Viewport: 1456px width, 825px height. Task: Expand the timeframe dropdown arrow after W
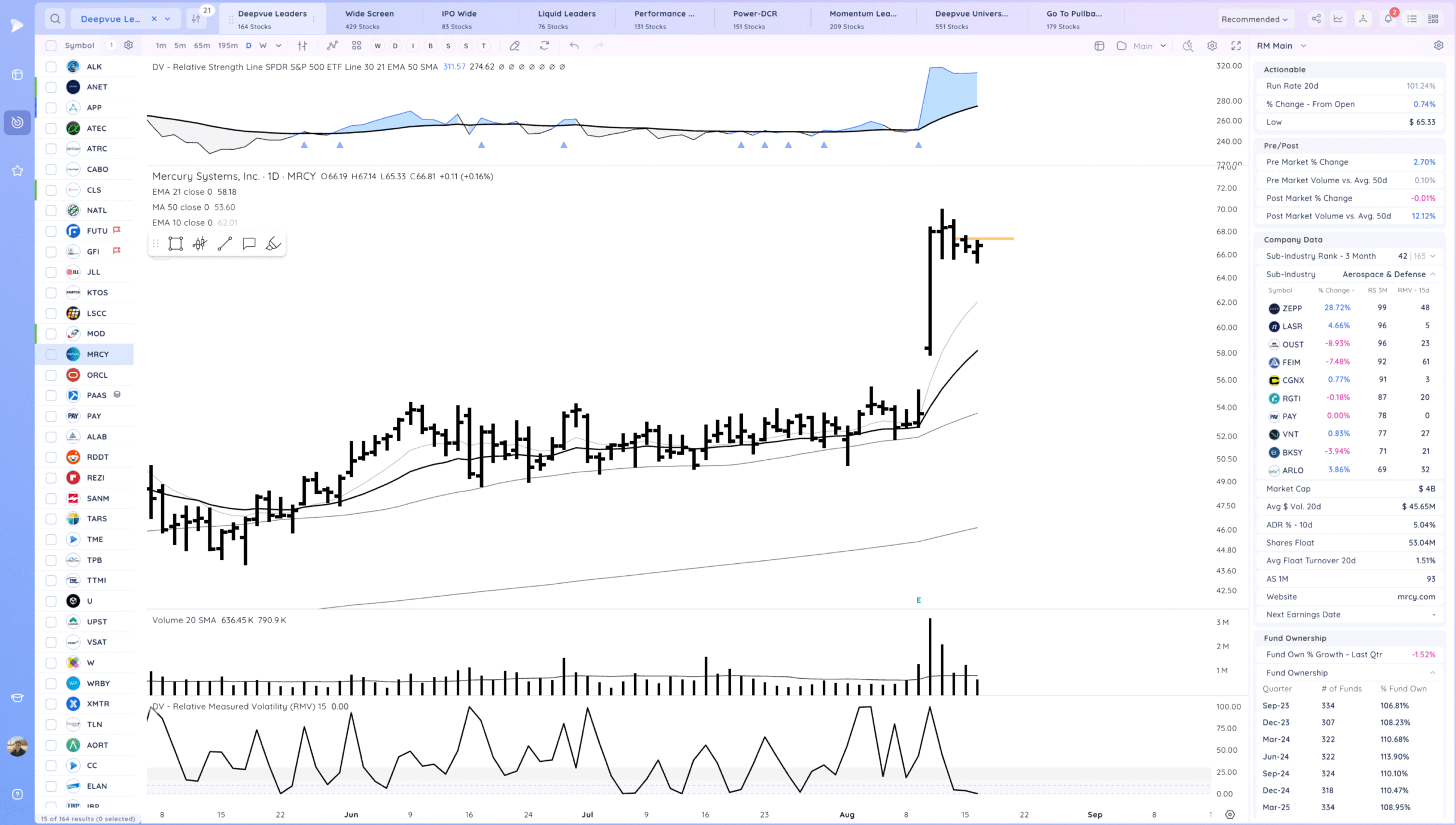278,46
